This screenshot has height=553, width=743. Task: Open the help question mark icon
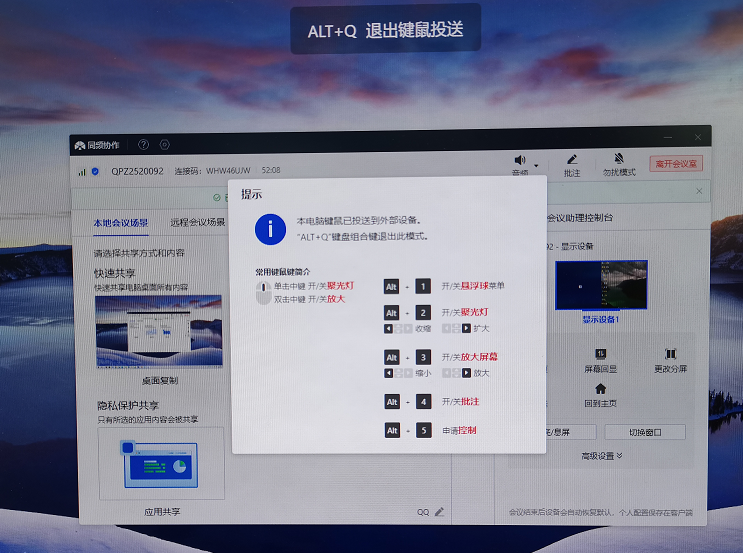click(143, 145)
